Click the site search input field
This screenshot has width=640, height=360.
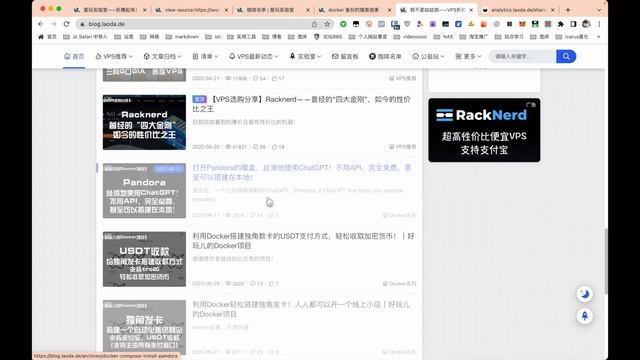tap(522, 56)
